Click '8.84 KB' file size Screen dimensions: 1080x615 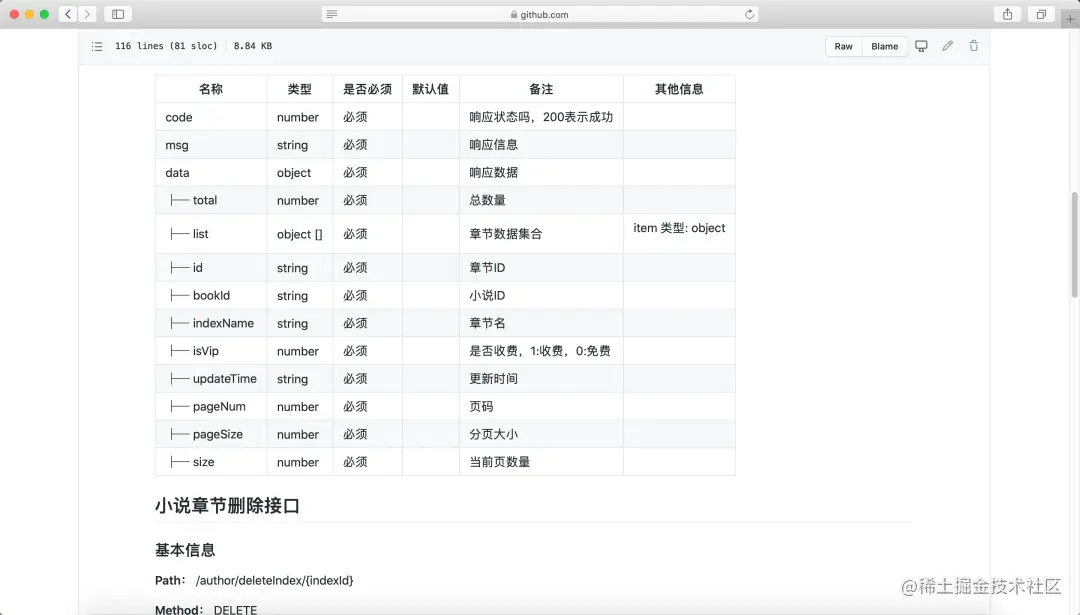253,46
